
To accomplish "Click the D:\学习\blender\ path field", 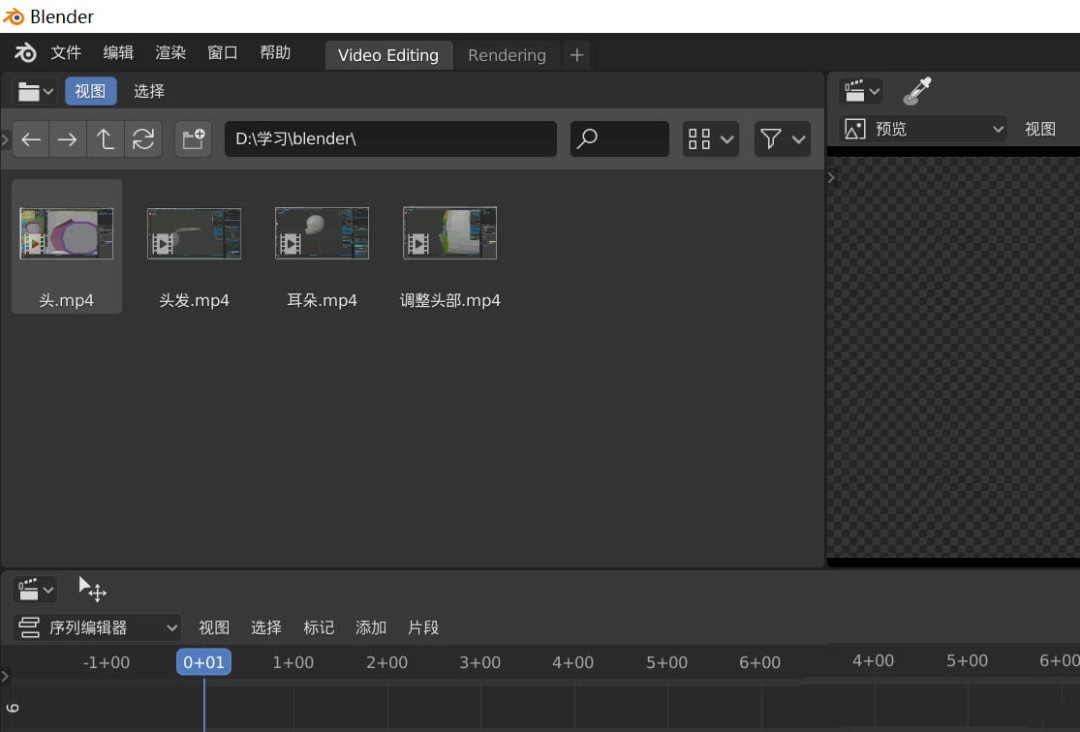I will (x=390, y=139).
